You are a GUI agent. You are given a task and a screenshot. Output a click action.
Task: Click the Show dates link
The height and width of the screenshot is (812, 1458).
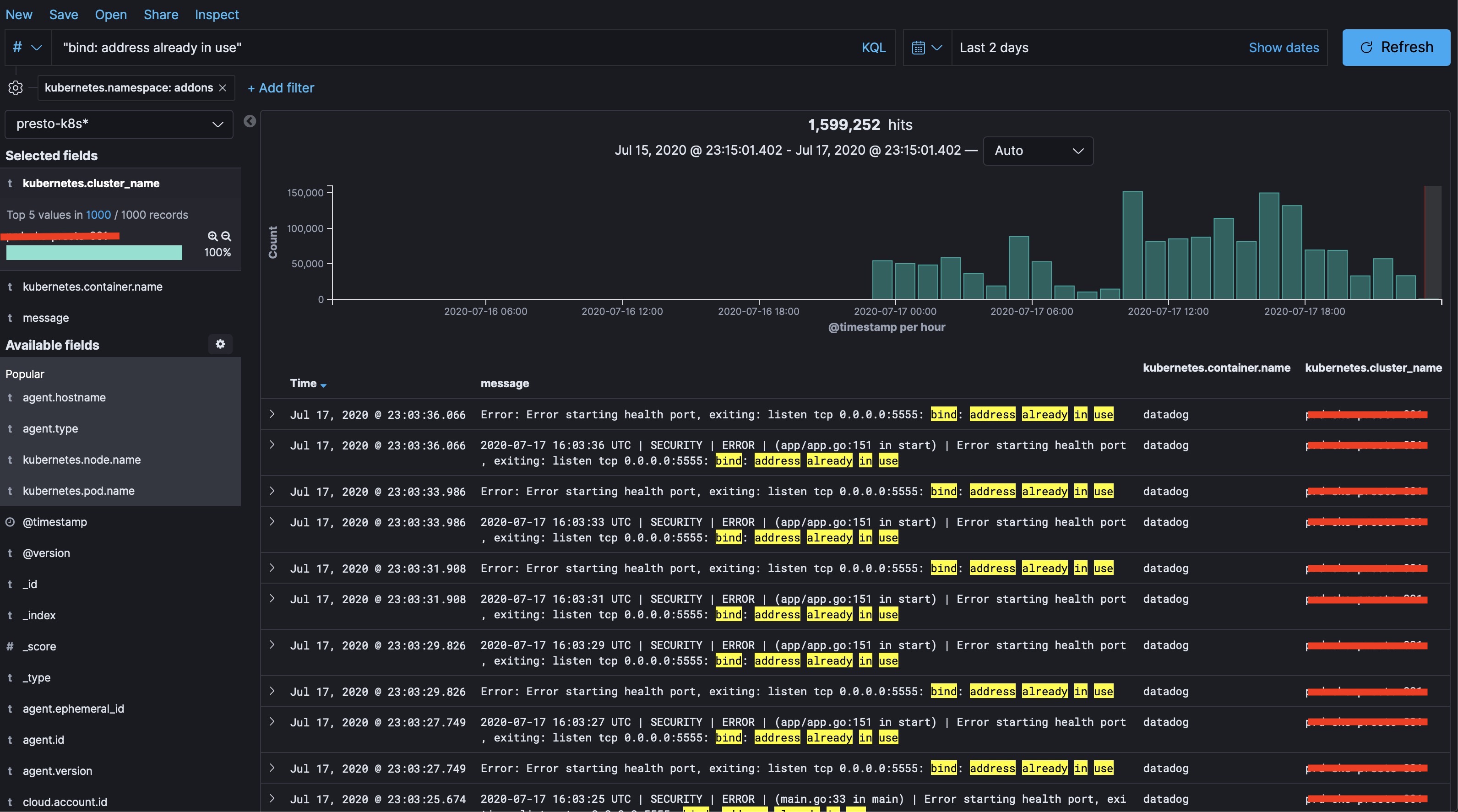(1284, 48)
